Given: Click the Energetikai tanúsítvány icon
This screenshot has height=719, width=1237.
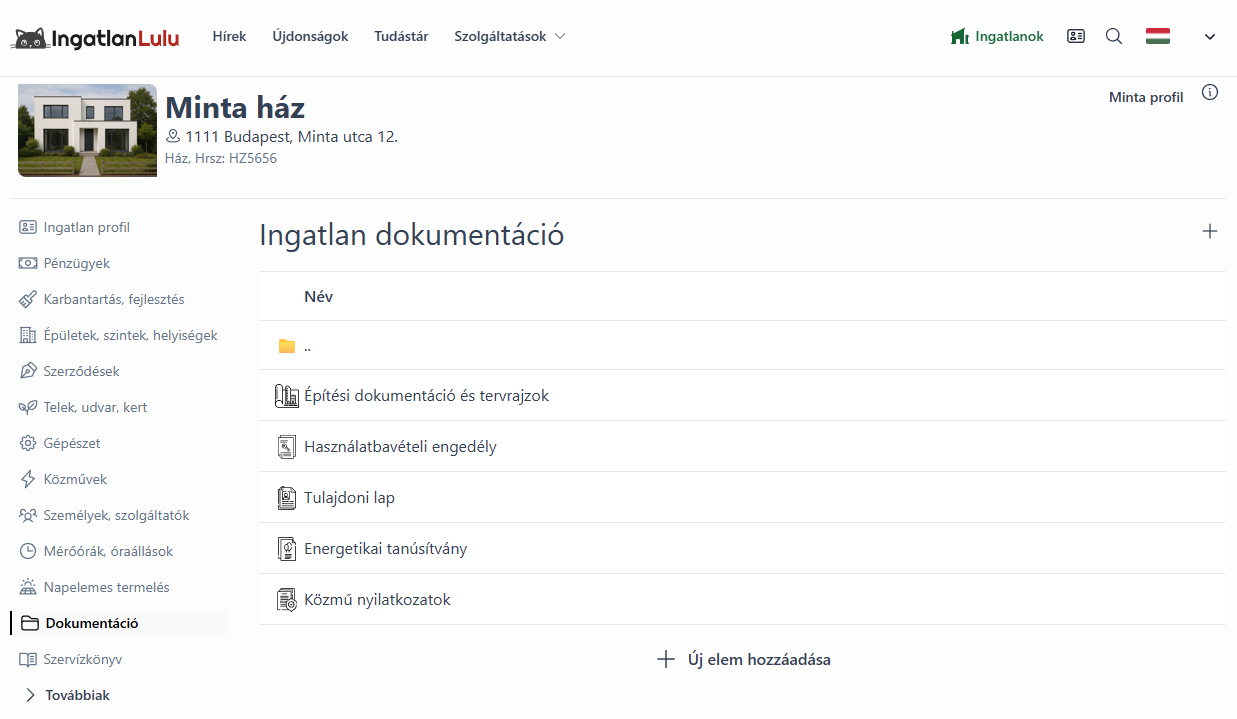Looking at the screenshot, I should [x=287, y=549].
